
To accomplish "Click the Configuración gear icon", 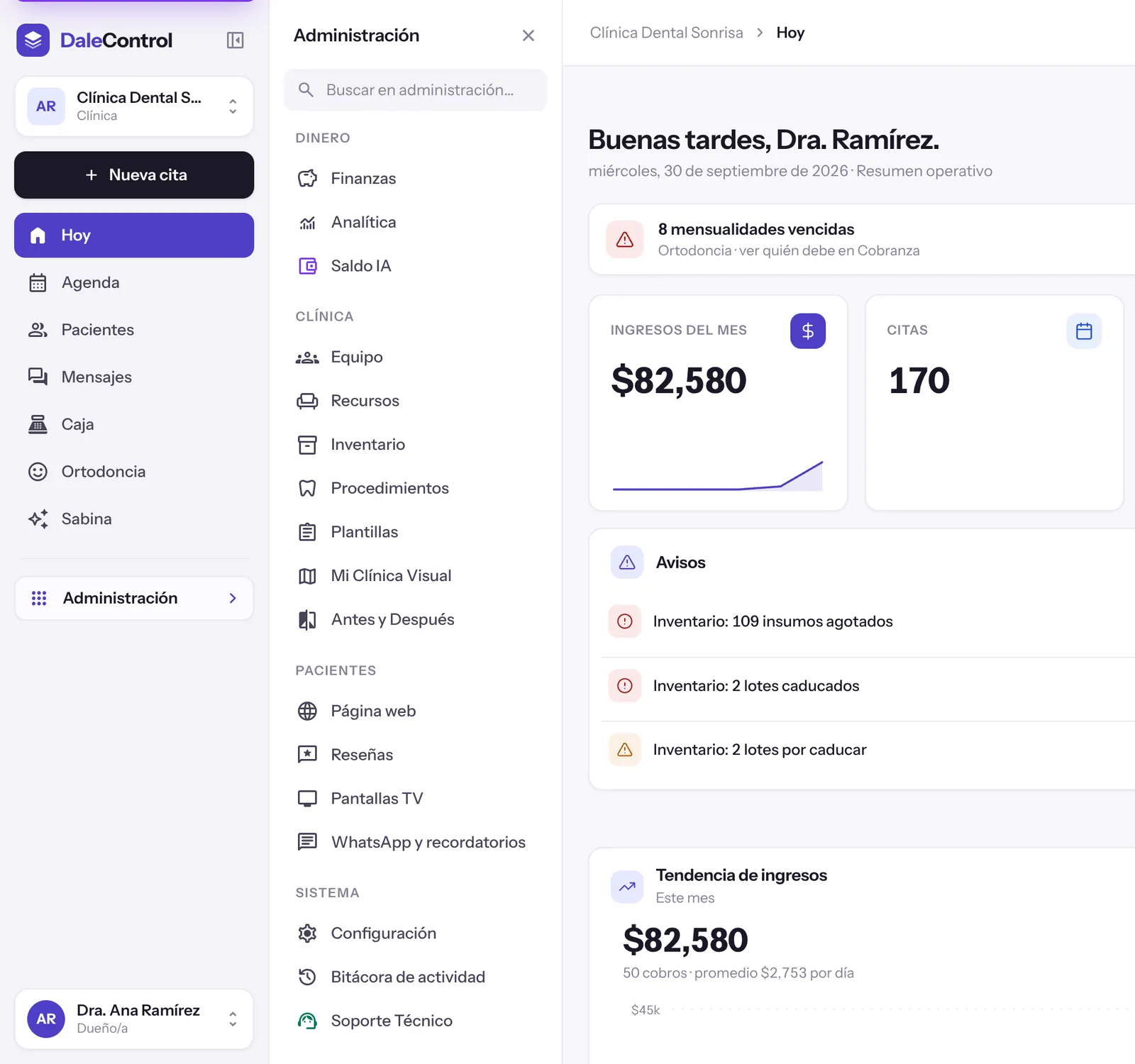I will point(307,933).
